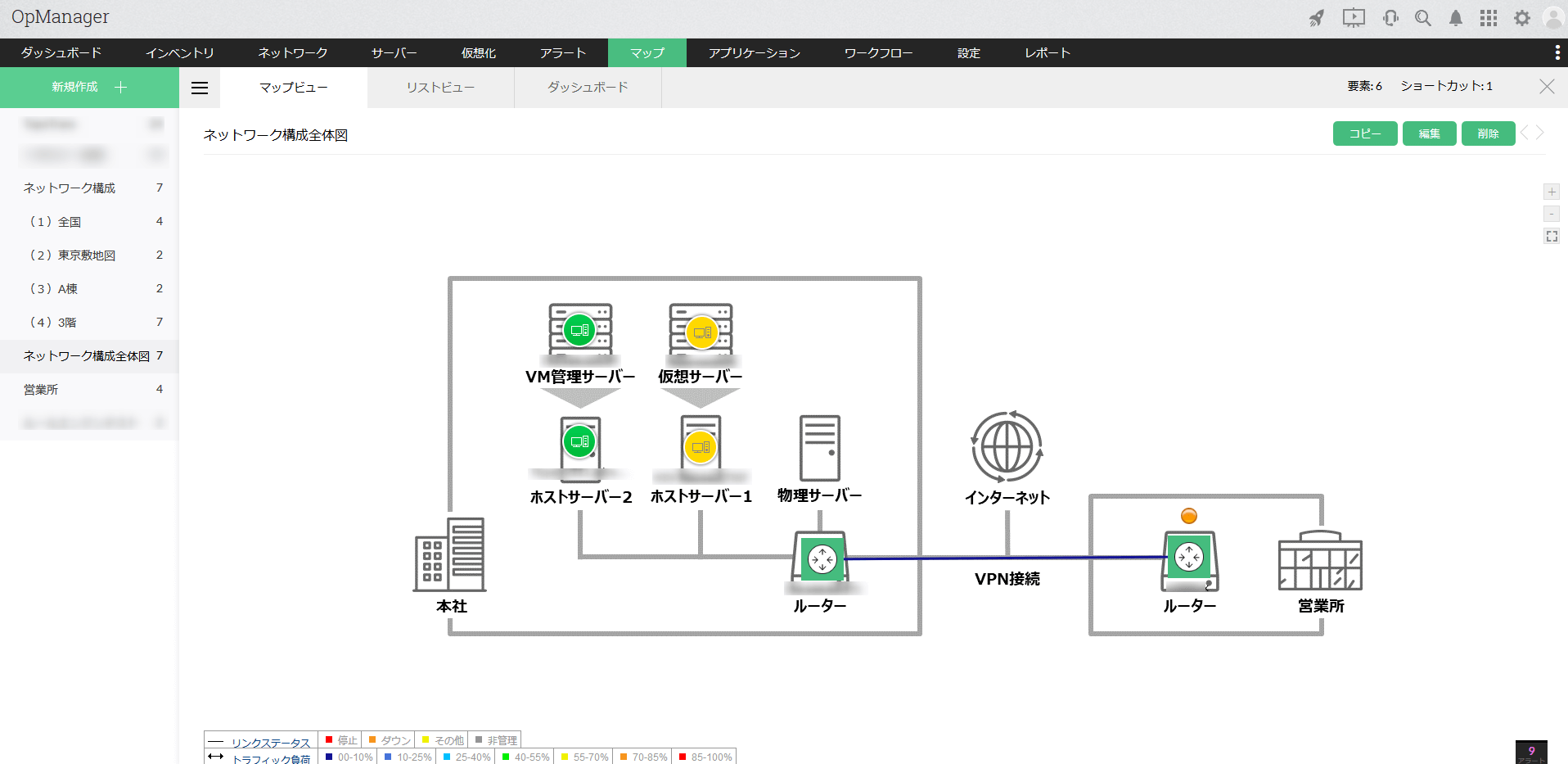The image size is (1568, 764).
Task: Click the インターネット globe icon
Action: coord(1007,446)
